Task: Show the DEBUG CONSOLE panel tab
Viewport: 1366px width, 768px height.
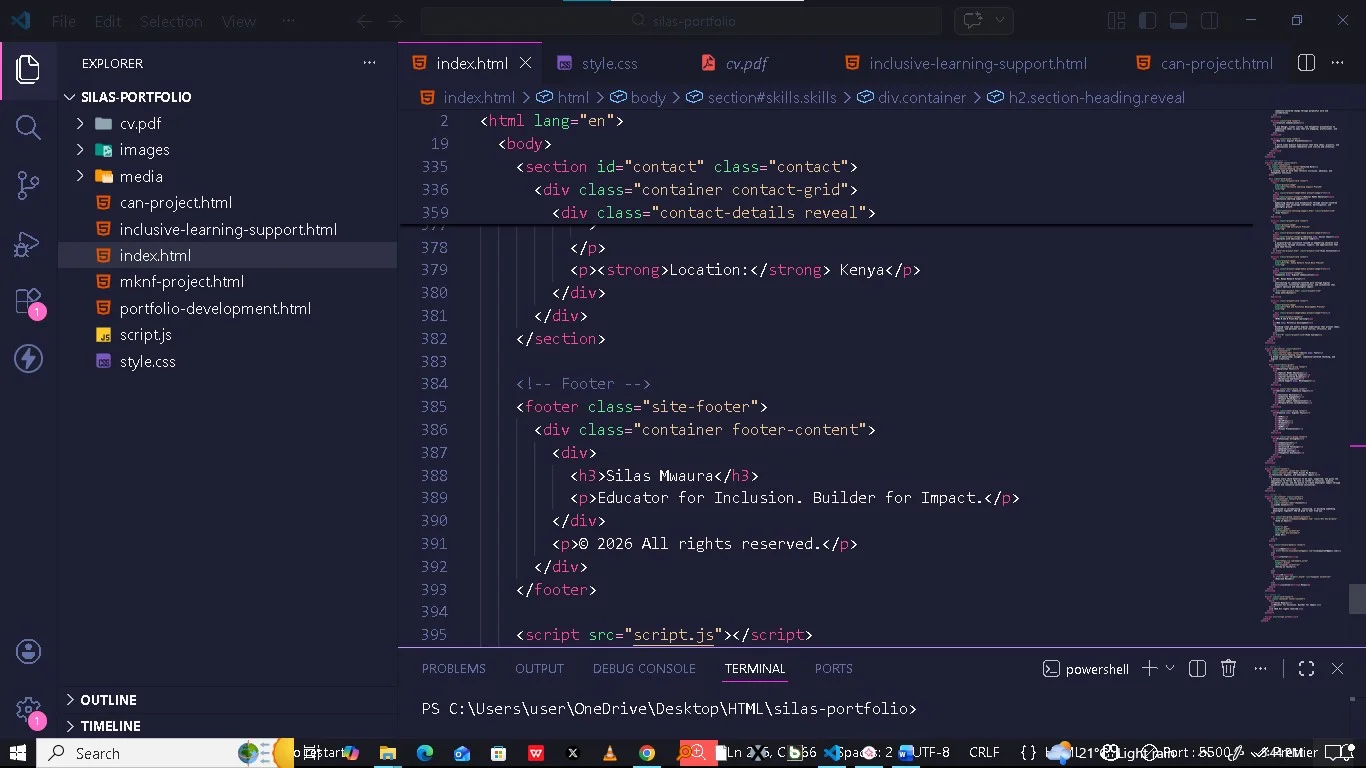Action: tap(644, 669)
